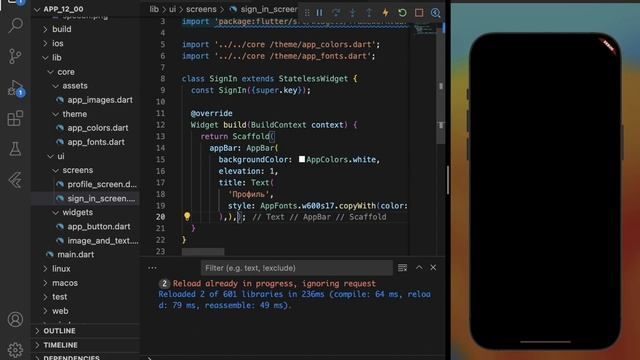Screen dimensions: 640x360
Task: Click screens breadcrumb segment
Action: point(201,9)
